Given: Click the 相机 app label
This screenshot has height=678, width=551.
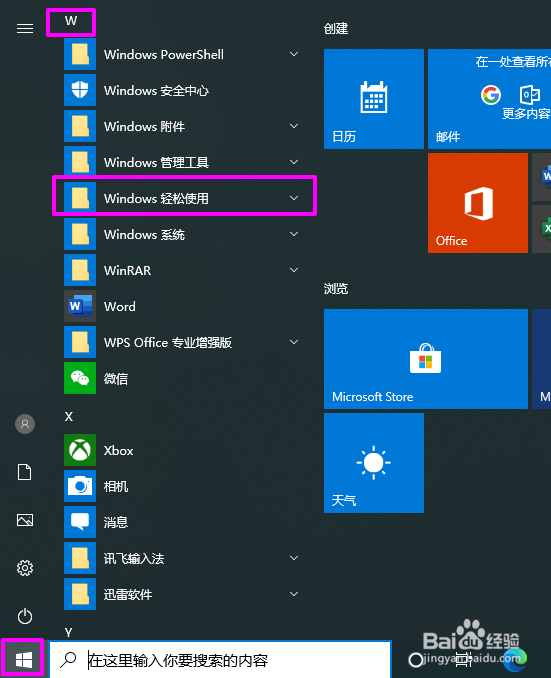Looking at the screenshot, I should tap(116, 486).
